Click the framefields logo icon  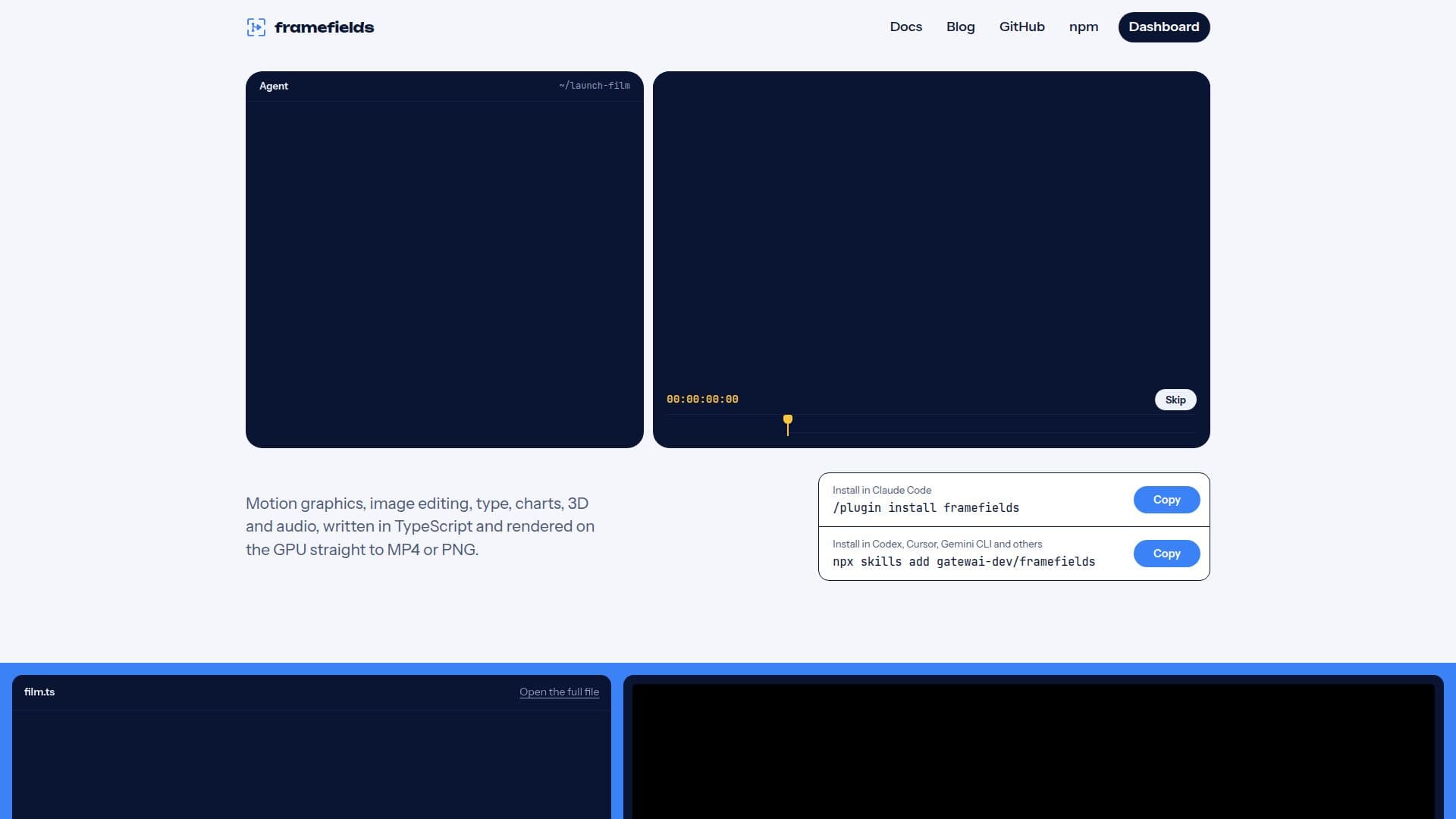[256, 27]
